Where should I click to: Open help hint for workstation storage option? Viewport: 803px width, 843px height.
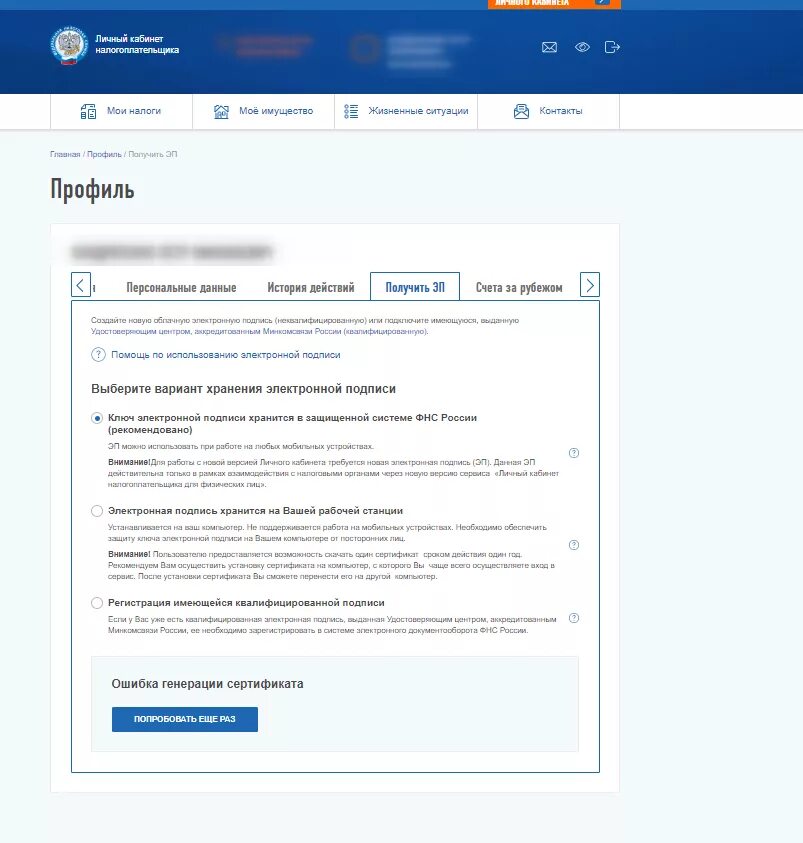574,545
